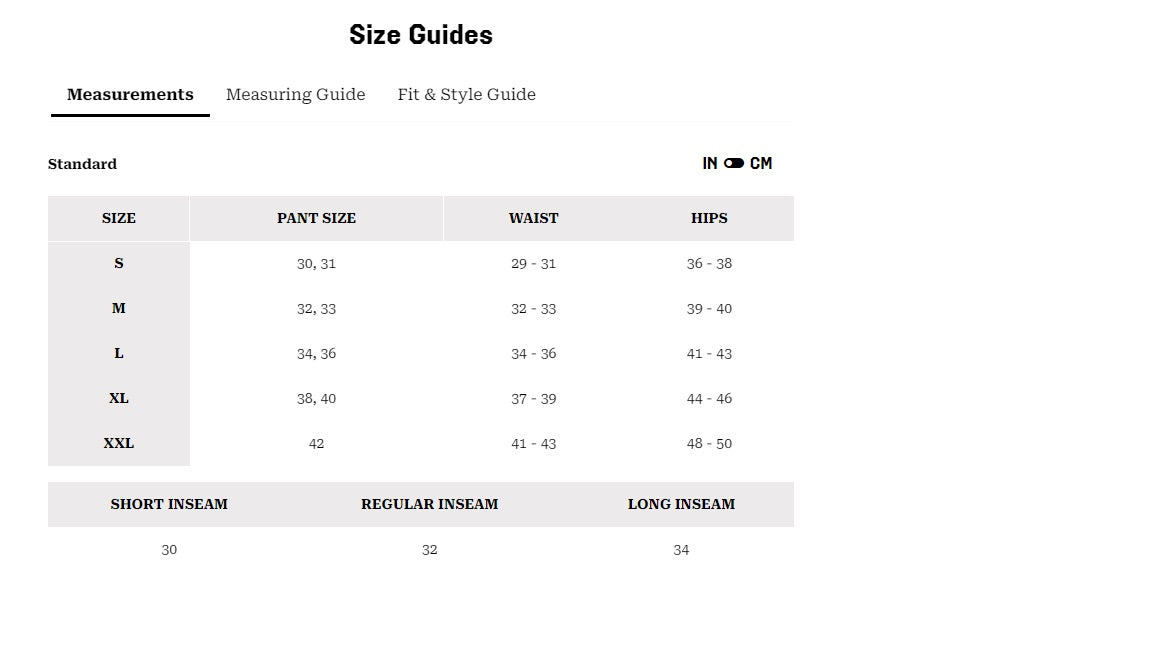The image size is (1152, 648).
Task: Click the SIZE column header
Action: click(x=118, y=218)
